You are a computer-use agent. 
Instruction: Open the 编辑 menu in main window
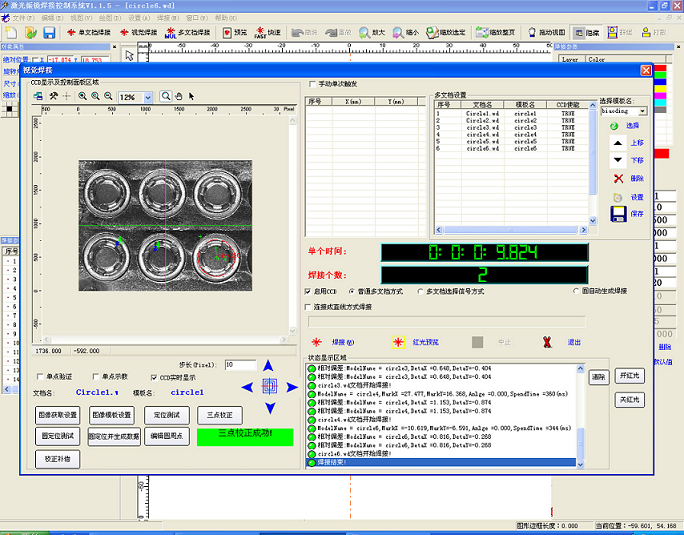coord(52,18)
